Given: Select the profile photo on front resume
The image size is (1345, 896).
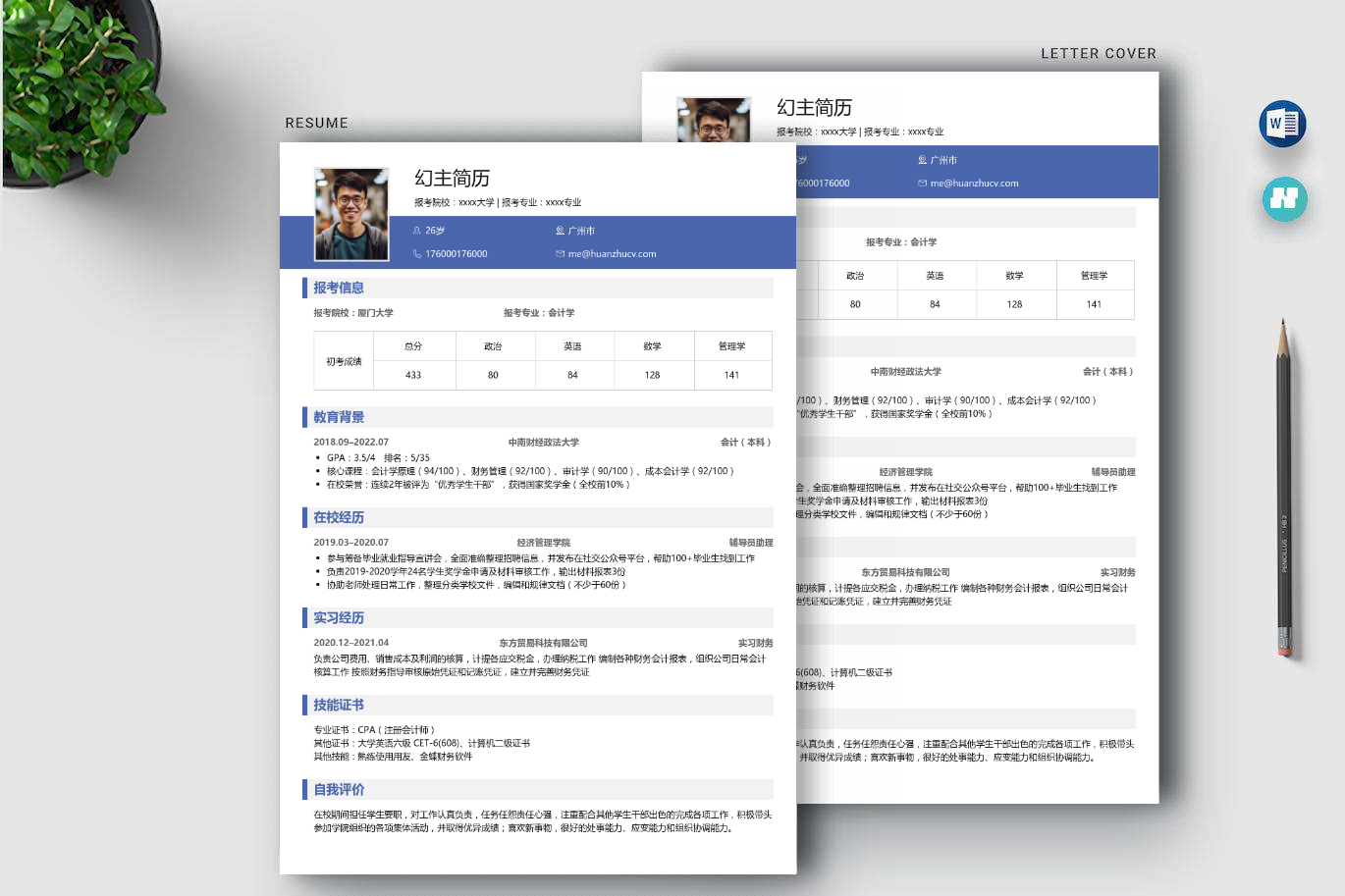Looking at the screenshot, I should tap(350, 214).
